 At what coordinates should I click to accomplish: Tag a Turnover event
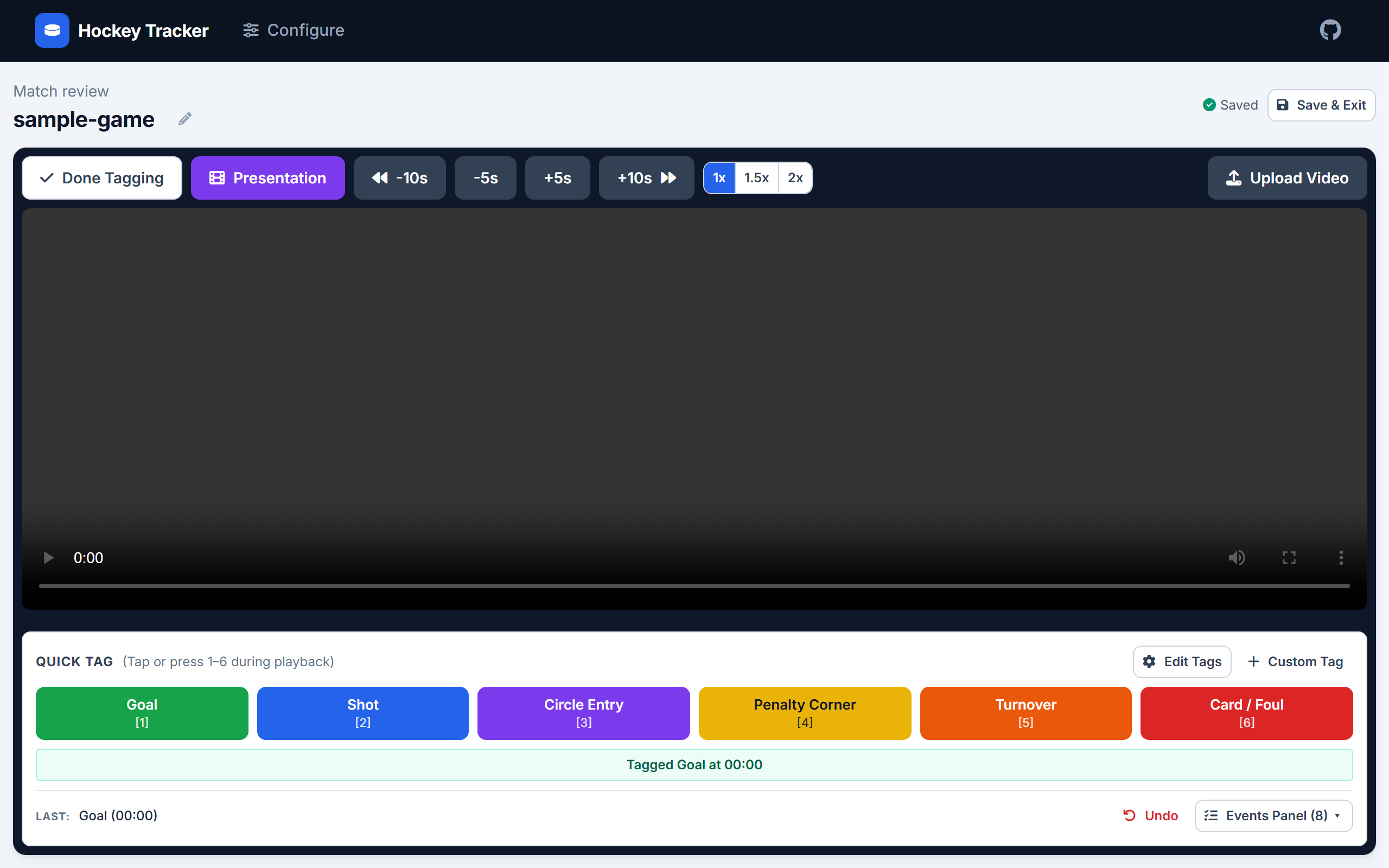coord(1025,713)
